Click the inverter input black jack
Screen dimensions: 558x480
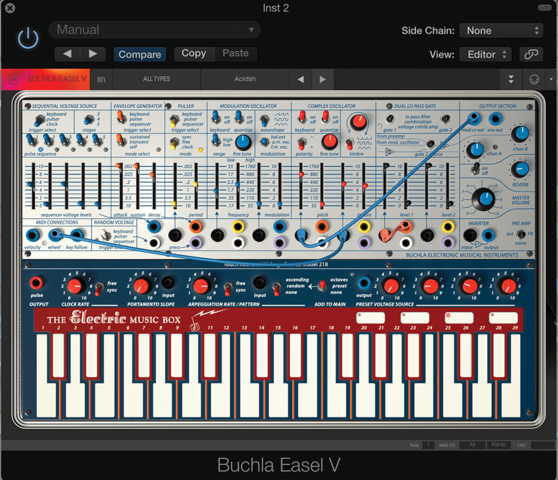point(470,235)
